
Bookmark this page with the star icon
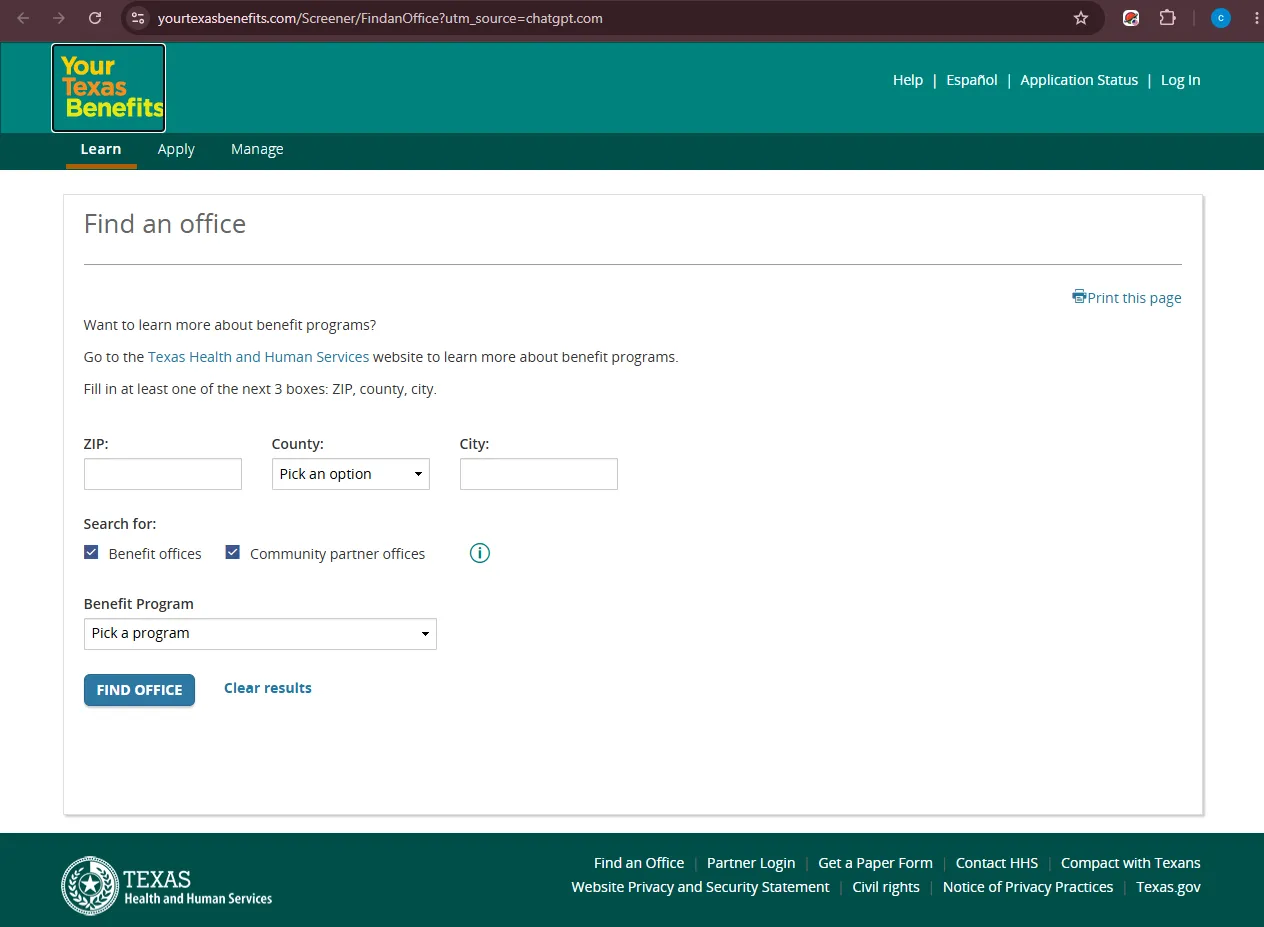tap(1081, 18)
